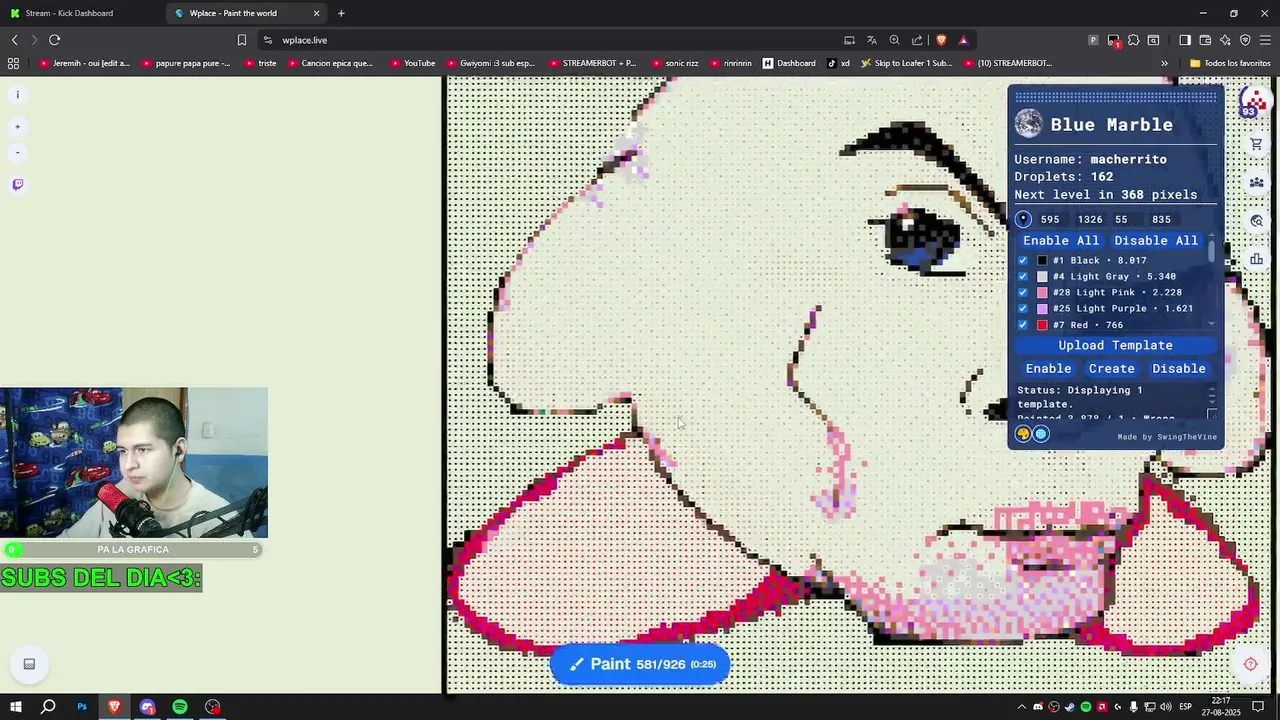This screenshot has height=720, width=1280.
Task: Click the Enable All colors button
Action: coord(1060,240)
